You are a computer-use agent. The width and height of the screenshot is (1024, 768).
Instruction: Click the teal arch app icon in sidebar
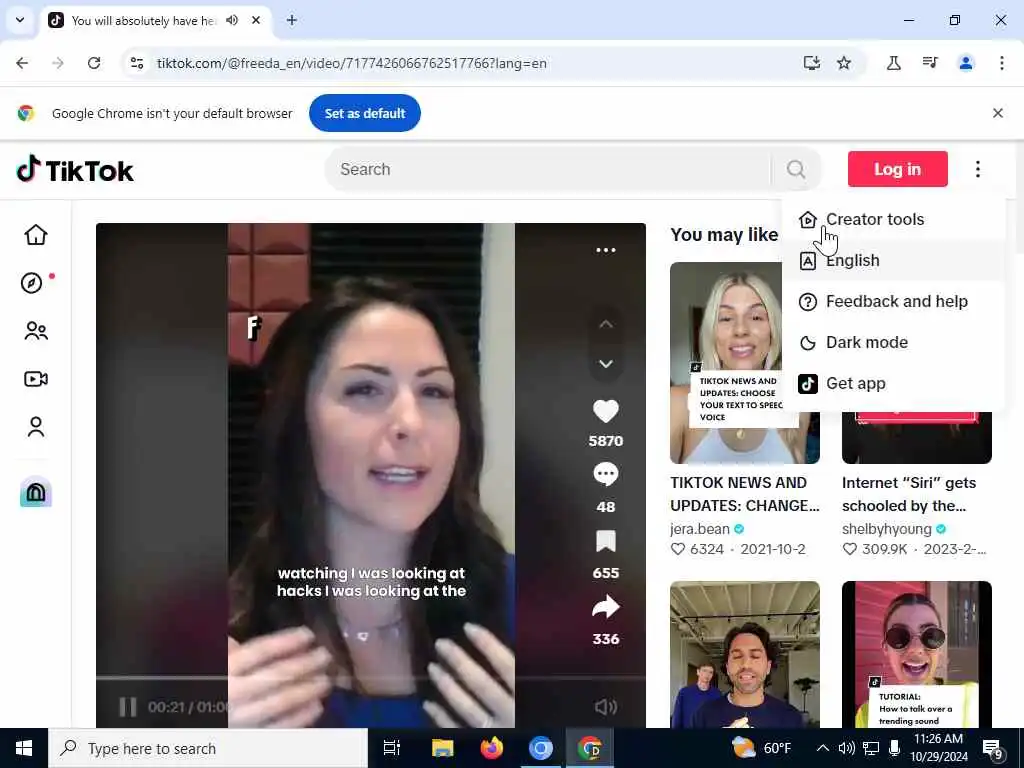tap(36, 492)
